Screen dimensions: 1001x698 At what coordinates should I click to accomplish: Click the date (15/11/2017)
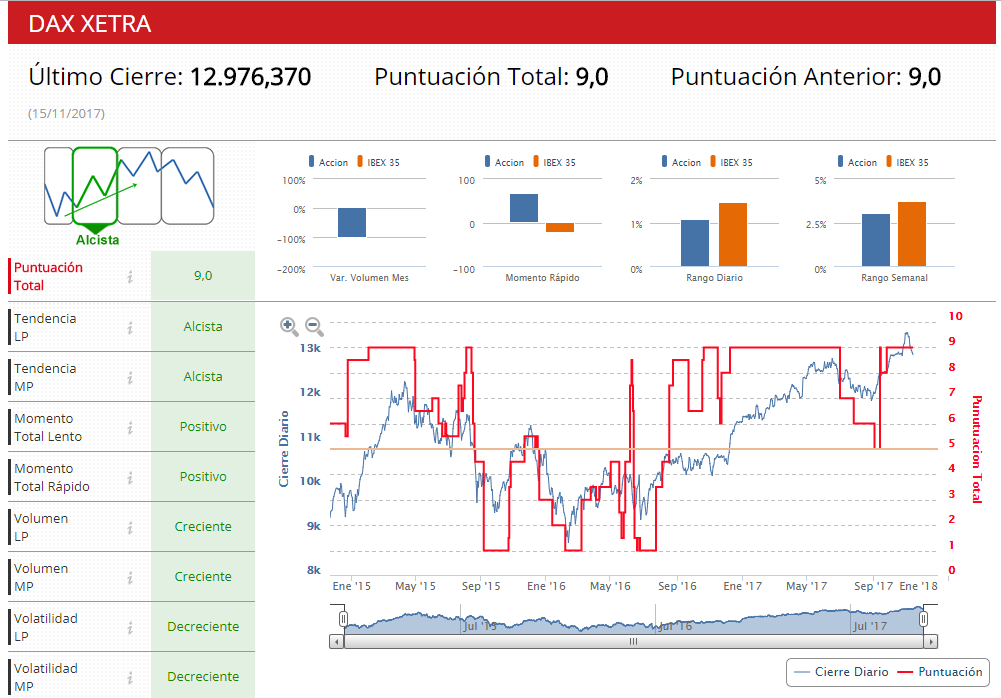pos(66,114)
